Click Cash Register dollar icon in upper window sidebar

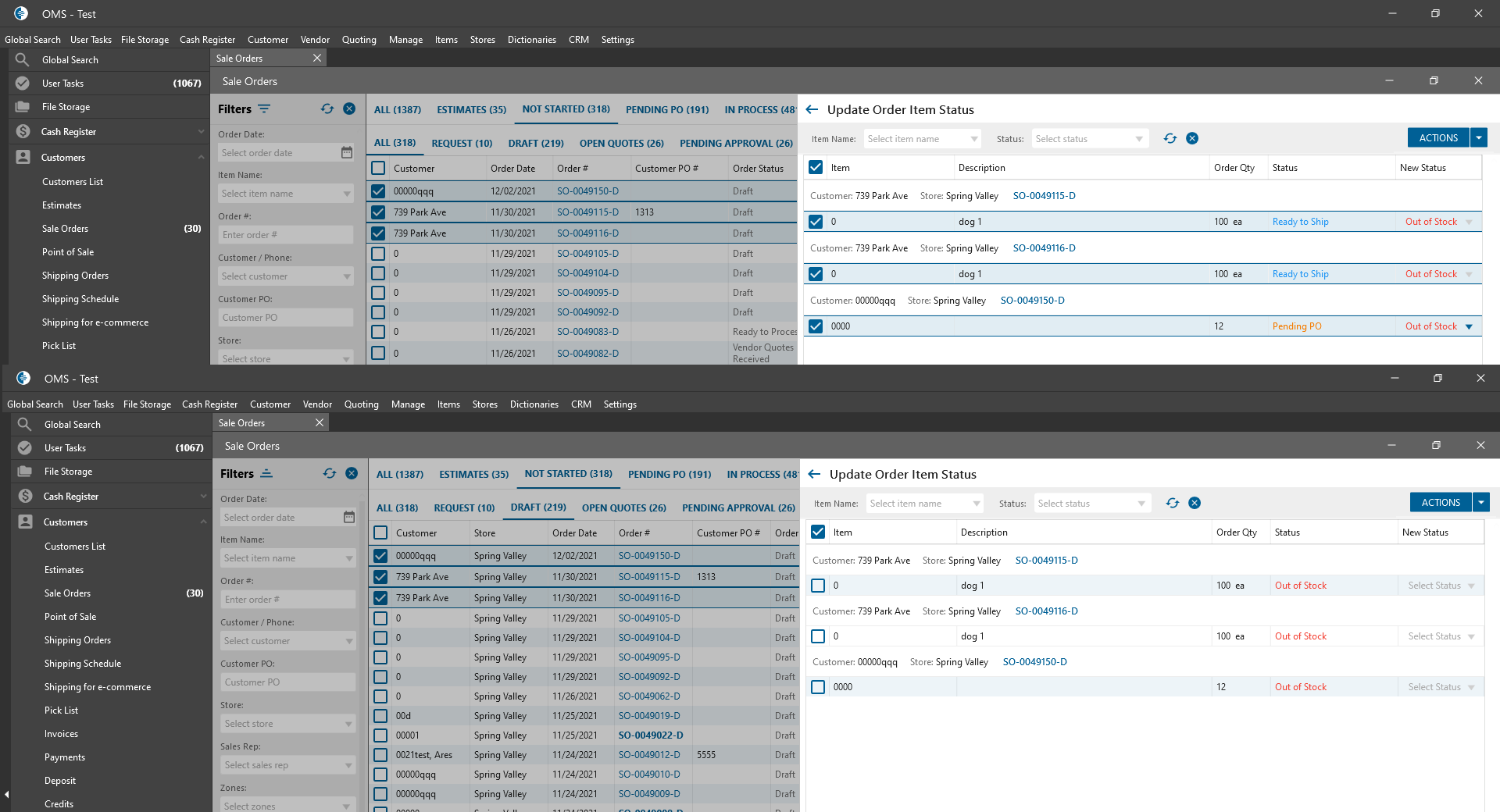[23, 131]
